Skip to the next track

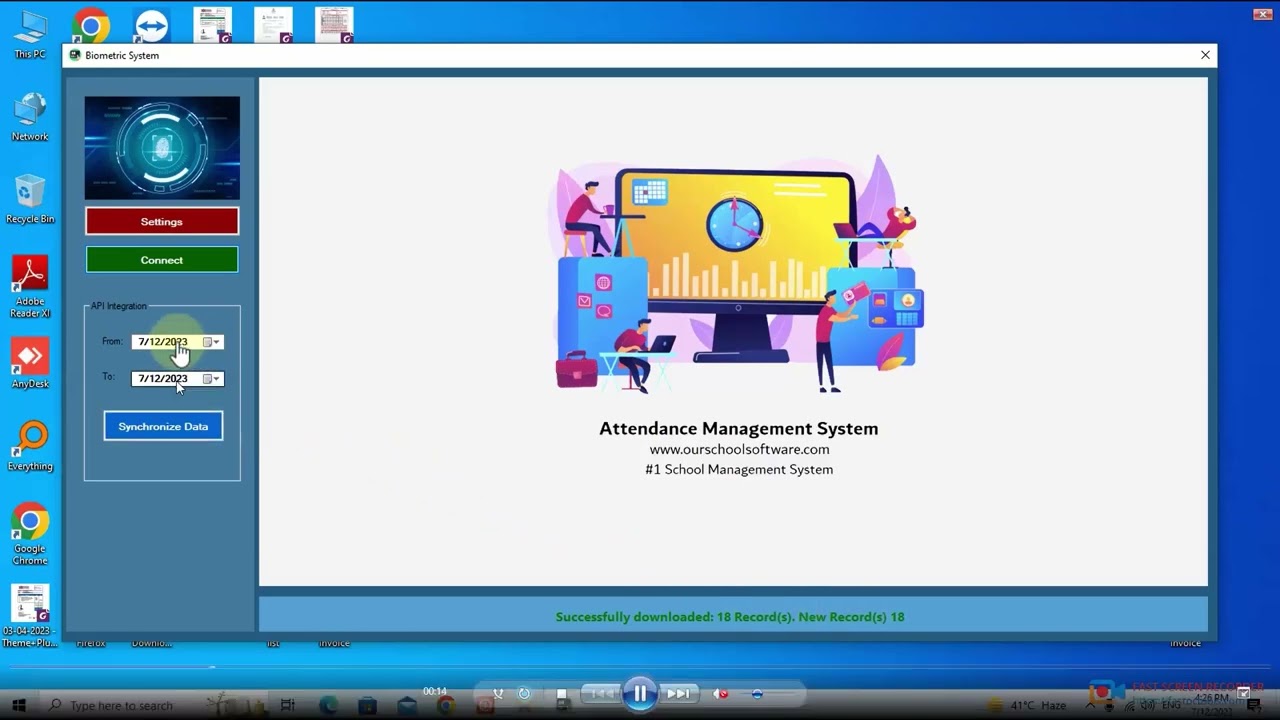coord(678,694)
